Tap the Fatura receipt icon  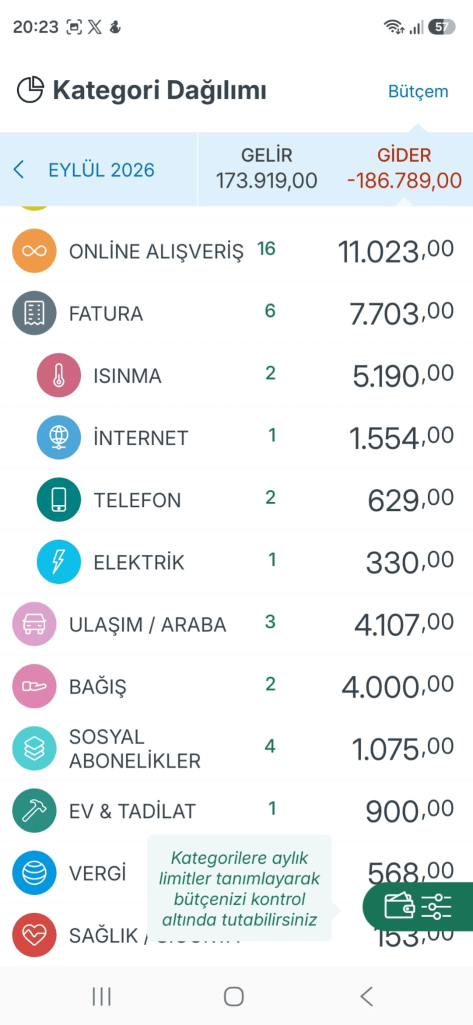tap(34, 313)
